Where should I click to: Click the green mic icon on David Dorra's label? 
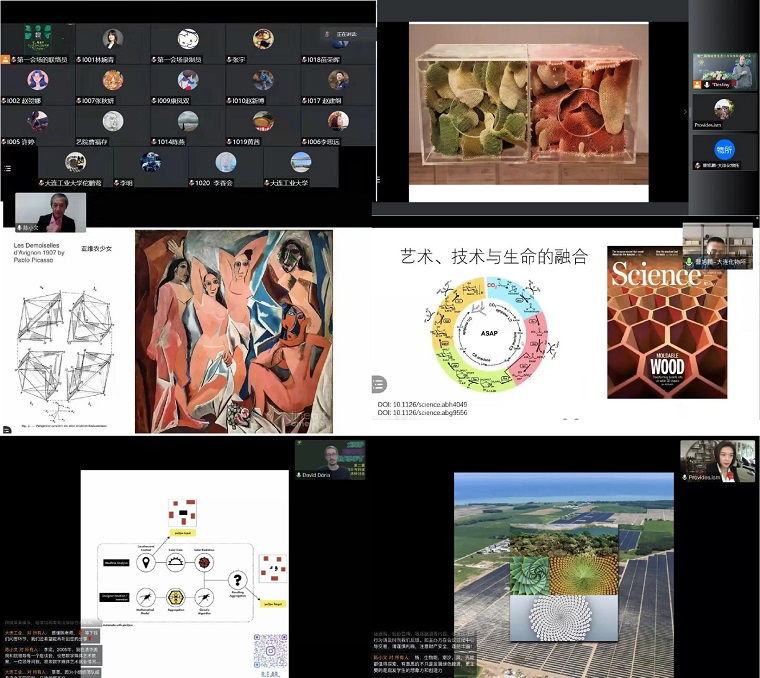pos(300,475)
